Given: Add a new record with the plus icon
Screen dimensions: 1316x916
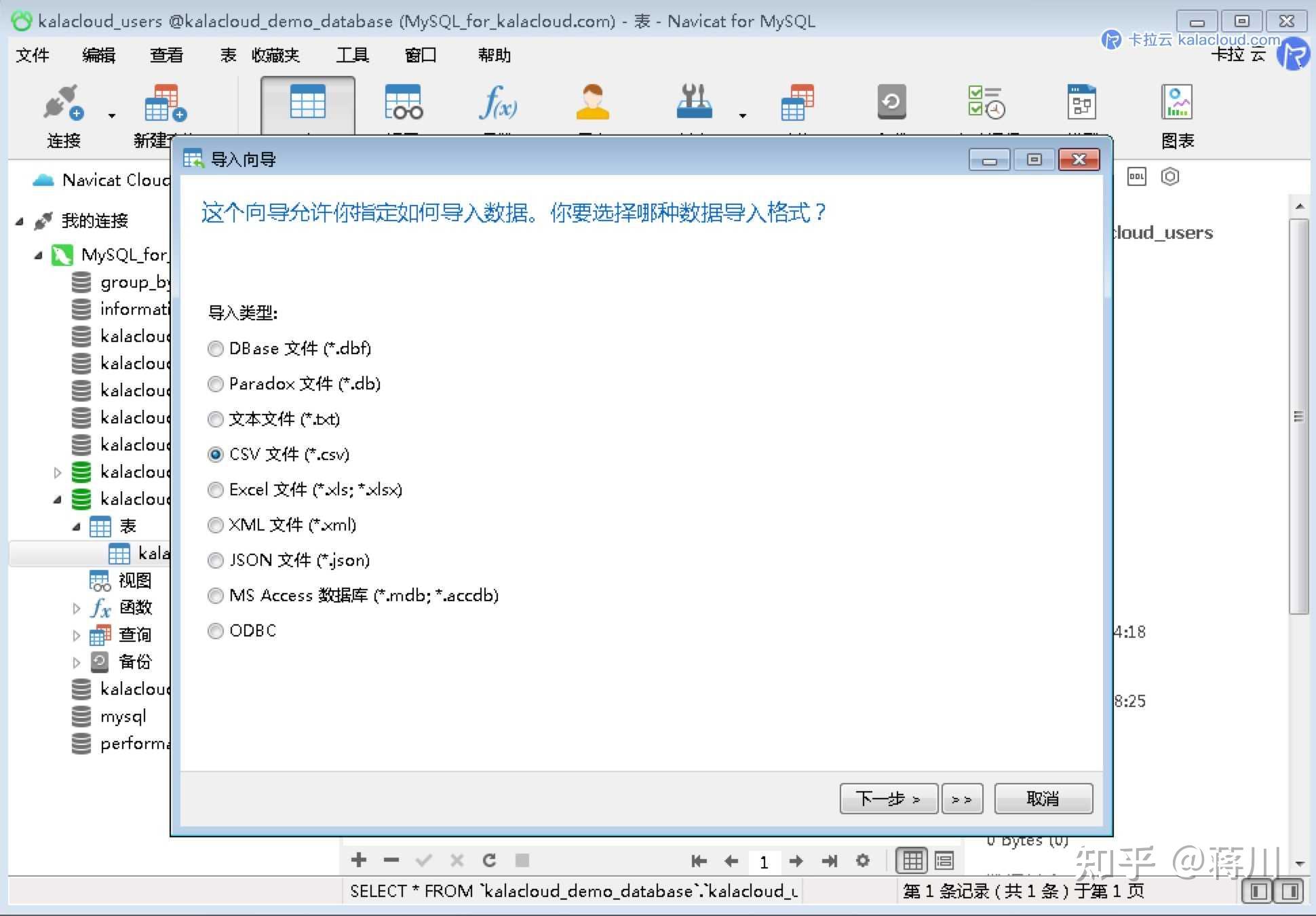Looking at the screenshot, I should [x=358, y=860].
